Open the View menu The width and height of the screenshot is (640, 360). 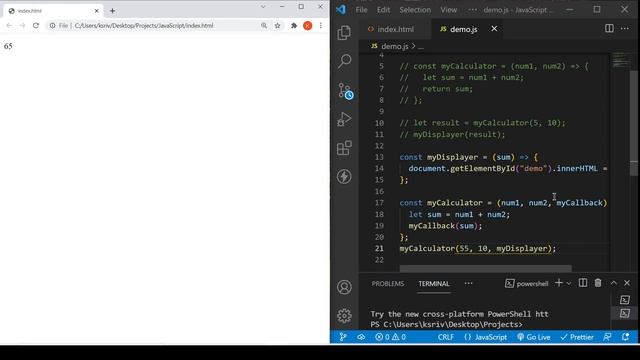pos(449,10)
